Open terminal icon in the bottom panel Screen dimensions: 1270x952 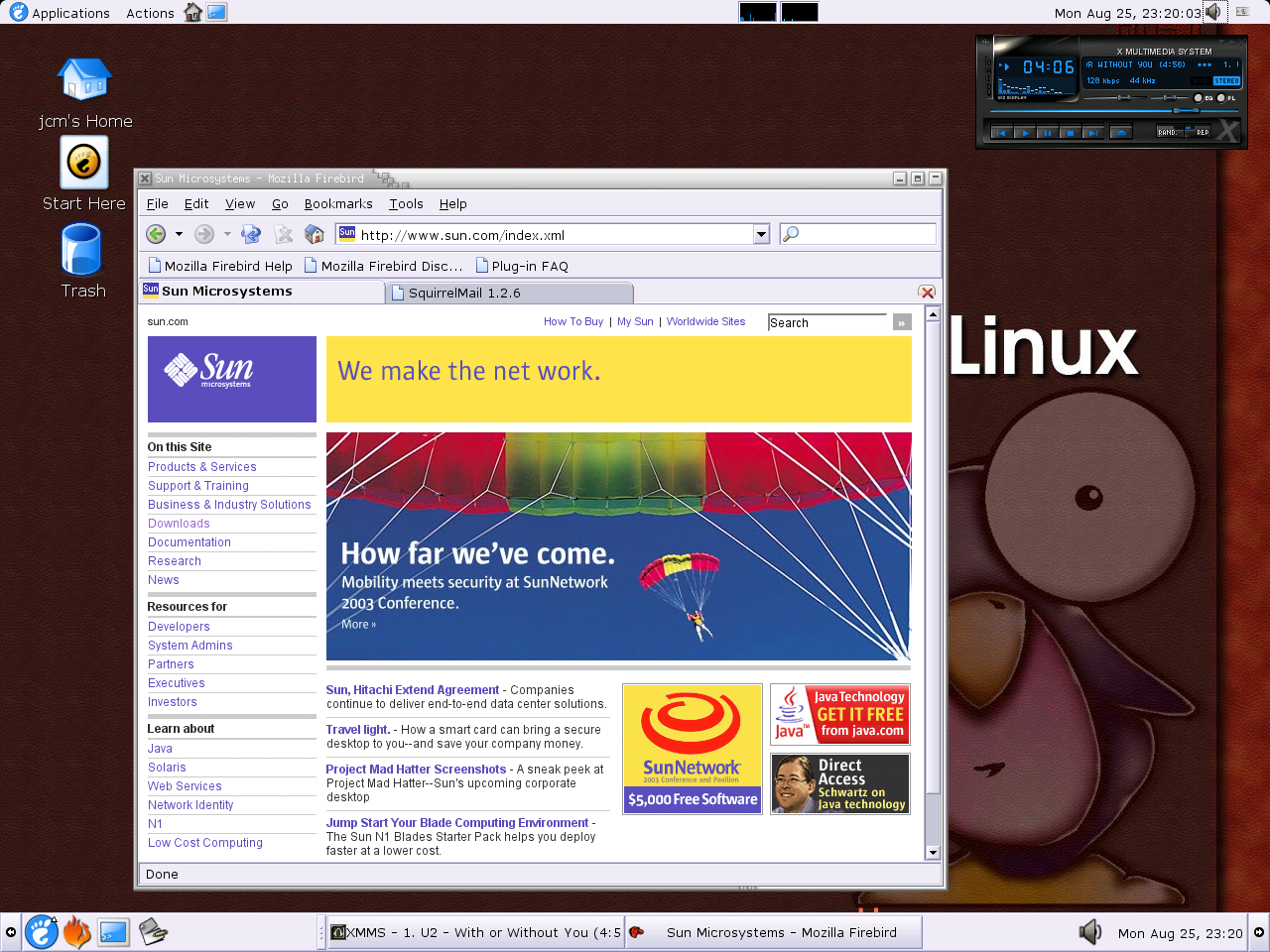point(113,932)
